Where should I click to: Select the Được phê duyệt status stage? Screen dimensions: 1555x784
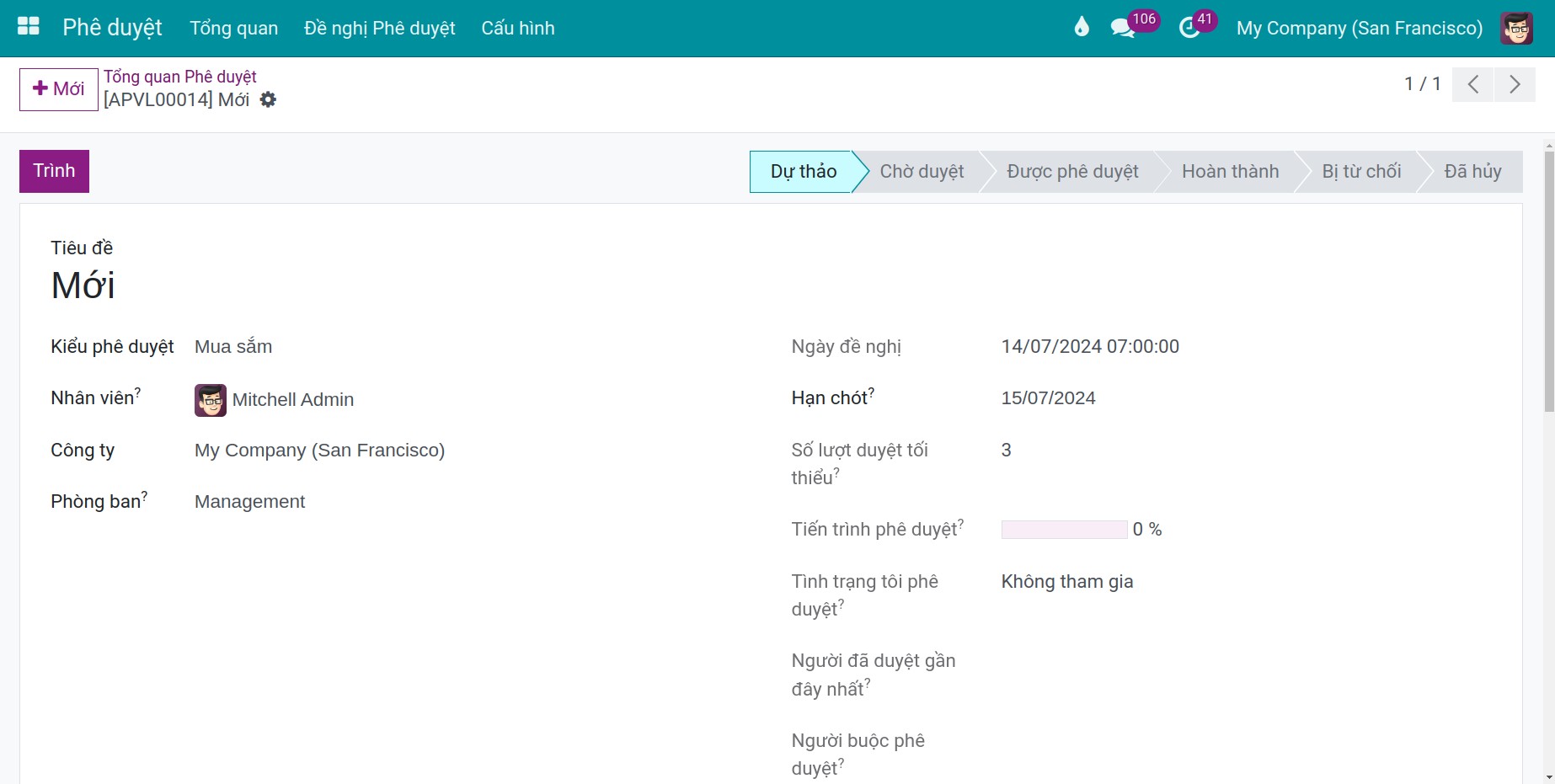click(1072, 172)
